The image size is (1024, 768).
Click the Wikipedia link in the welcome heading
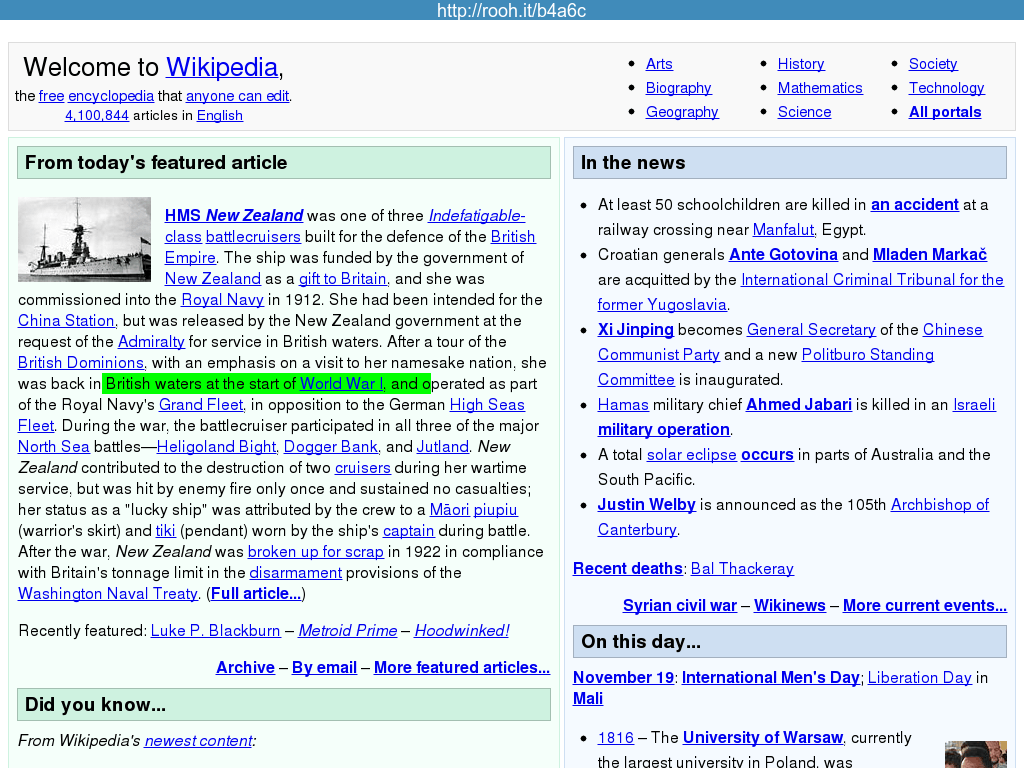click(221, 67)
